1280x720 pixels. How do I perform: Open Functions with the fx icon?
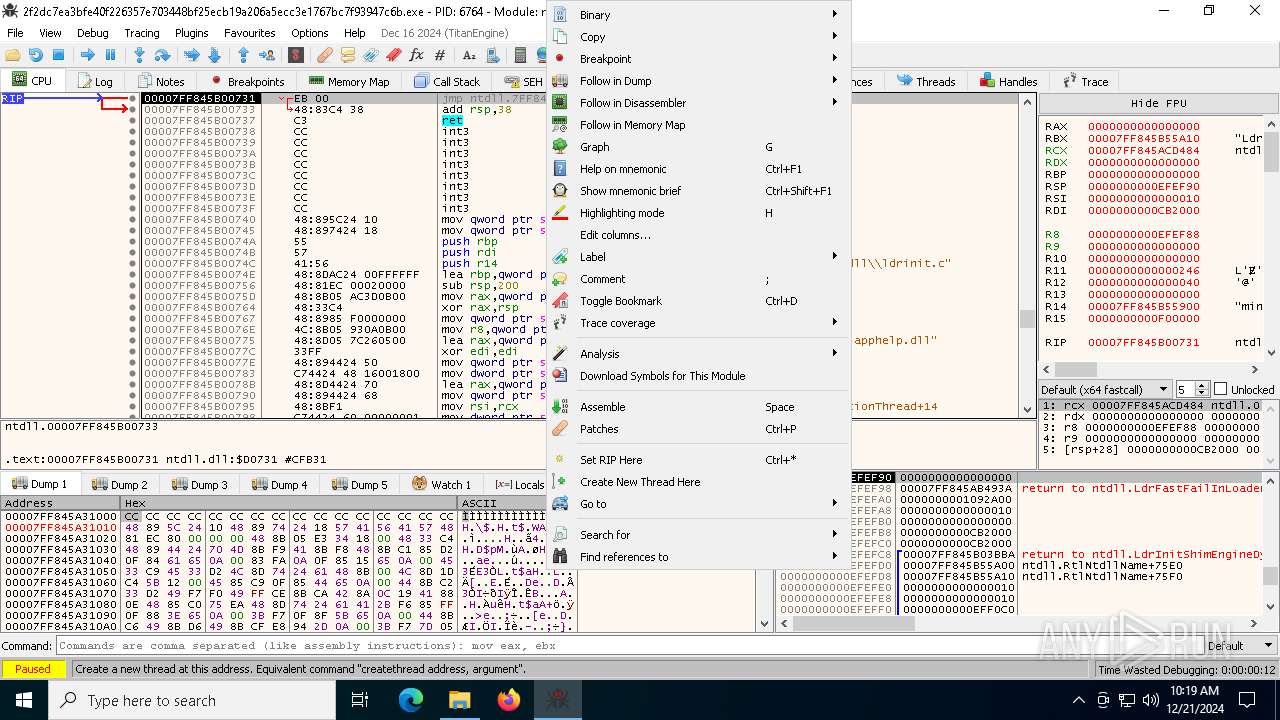tap(416, 55)
